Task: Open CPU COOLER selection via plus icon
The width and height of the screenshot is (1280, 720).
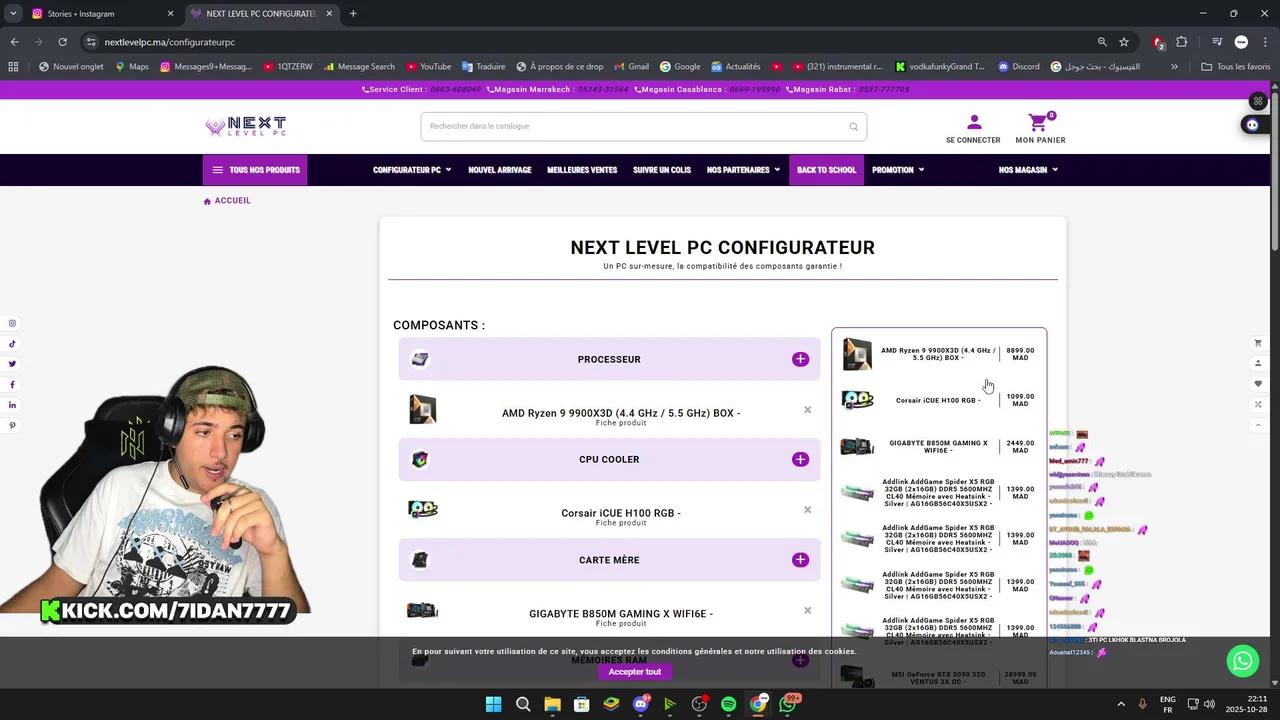Action: click(x=800, y=459)
